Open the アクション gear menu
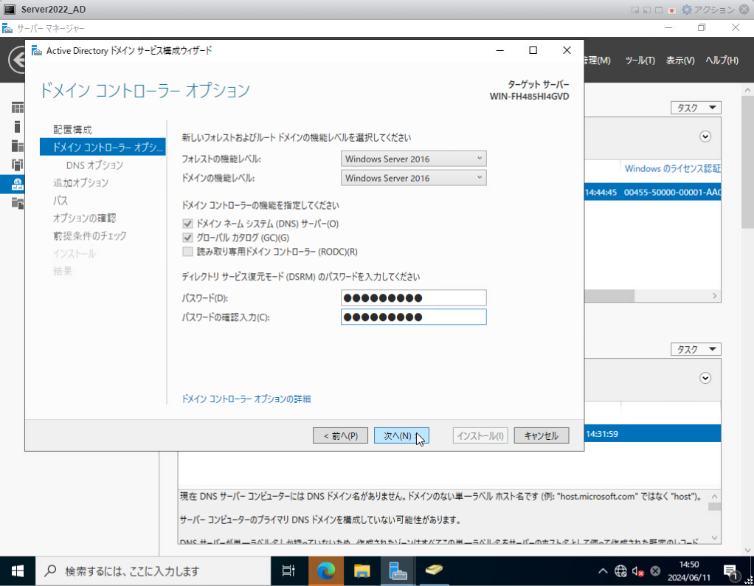Viewport: 754px width, 586px height. click(x=708, y=10)
